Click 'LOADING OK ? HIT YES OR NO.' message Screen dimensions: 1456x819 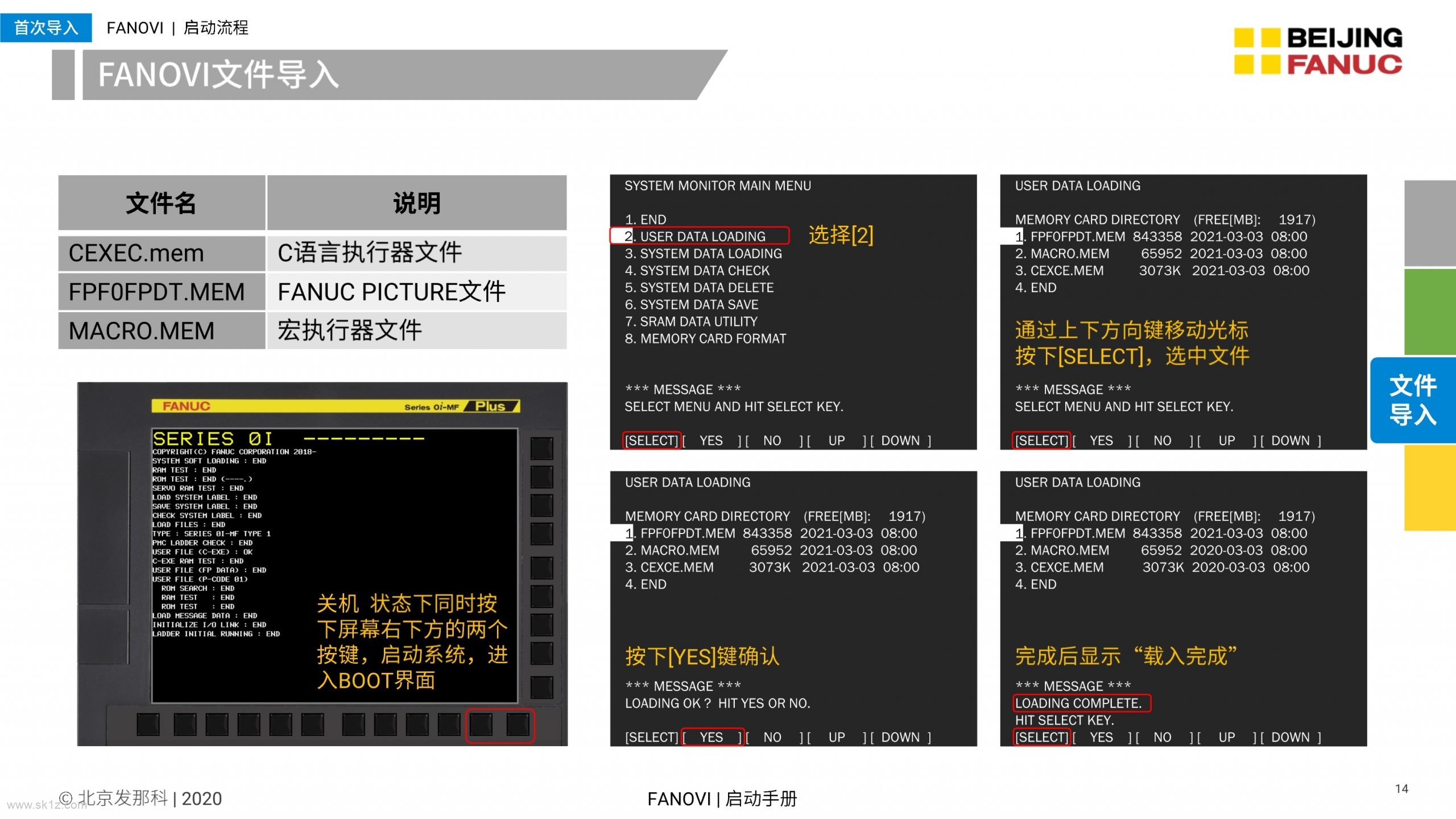717,704
